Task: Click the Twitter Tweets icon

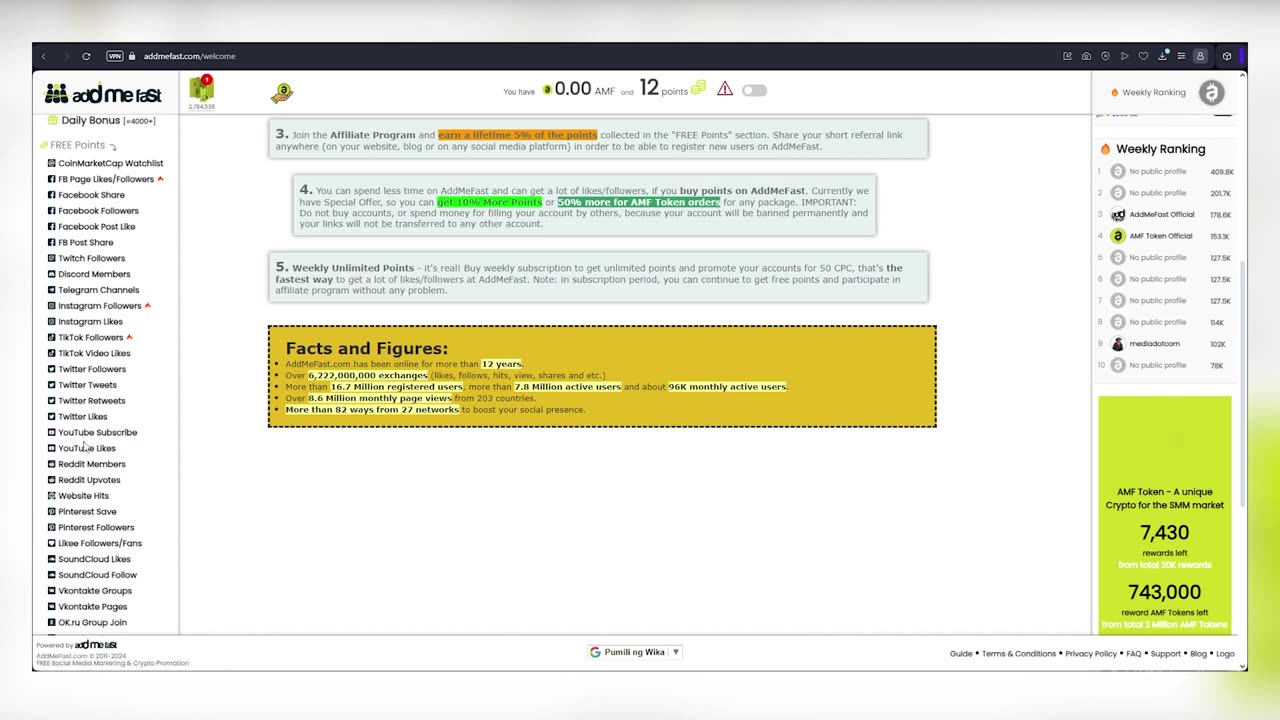Action: tap(52, 385)
